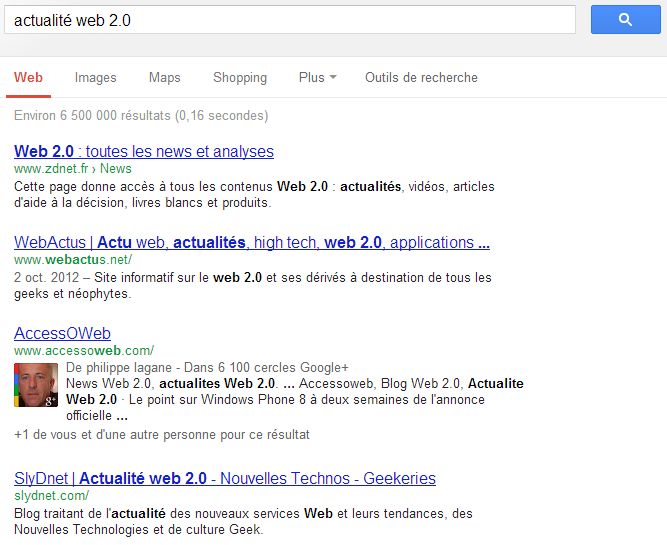Switch to the Maps tab
This screenshot has height=545, width=667.
[164, 77]
